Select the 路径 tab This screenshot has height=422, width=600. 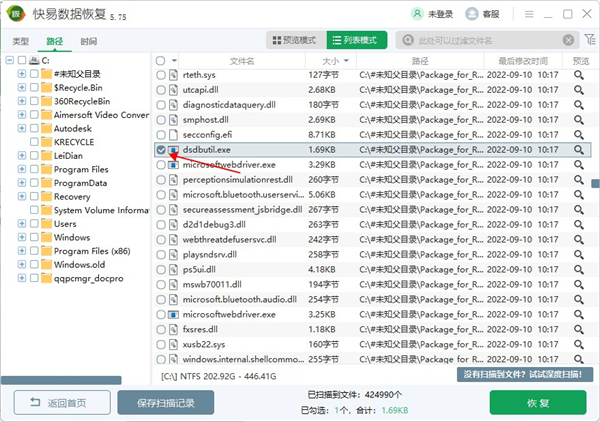pyautogui.click(x=55, y=41)
